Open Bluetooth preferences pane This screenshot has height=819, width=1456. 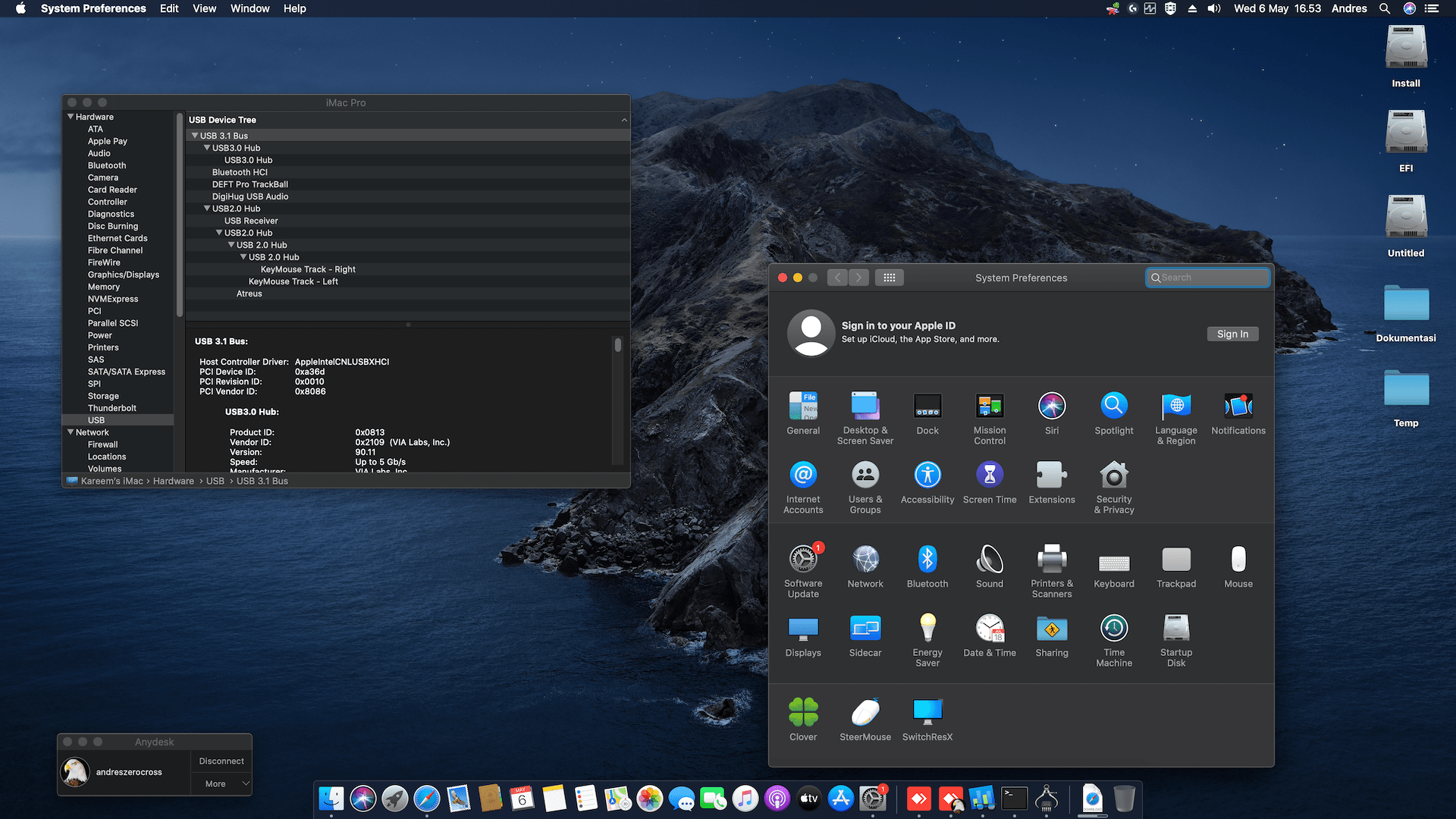click(x=927, y=566)
